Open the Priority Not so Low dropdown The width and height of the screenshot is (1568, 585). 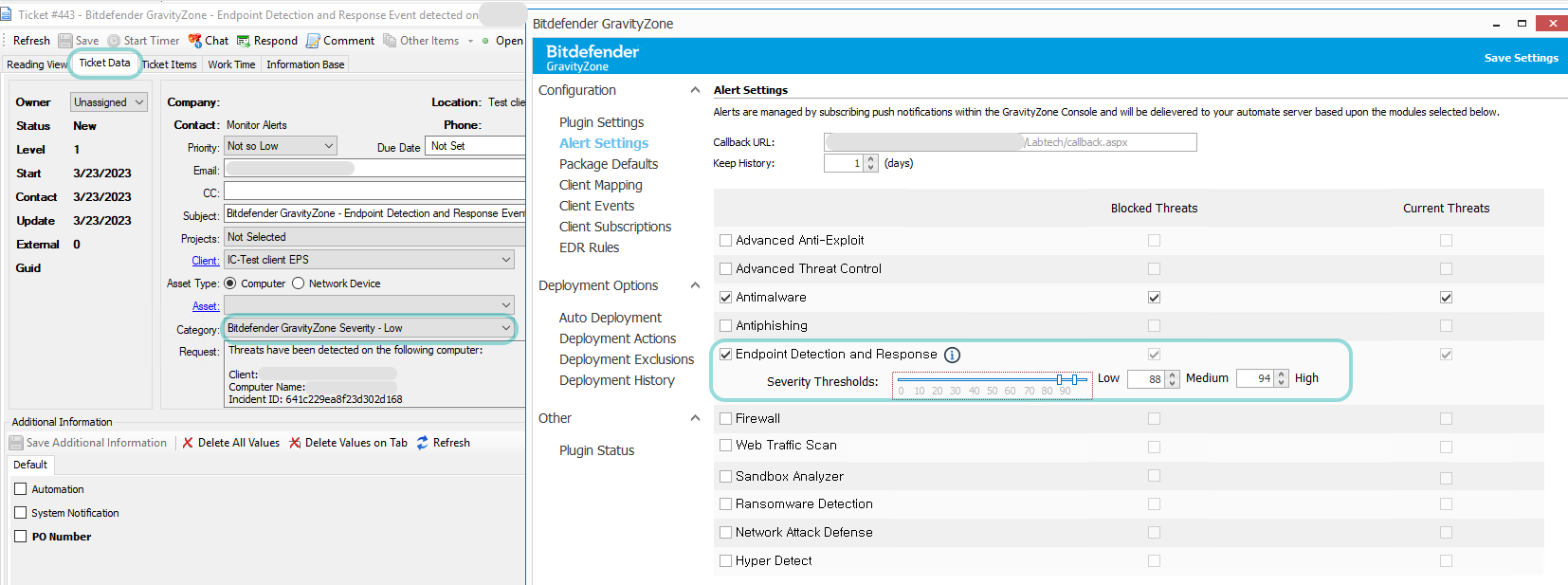[x=281, y=146]
